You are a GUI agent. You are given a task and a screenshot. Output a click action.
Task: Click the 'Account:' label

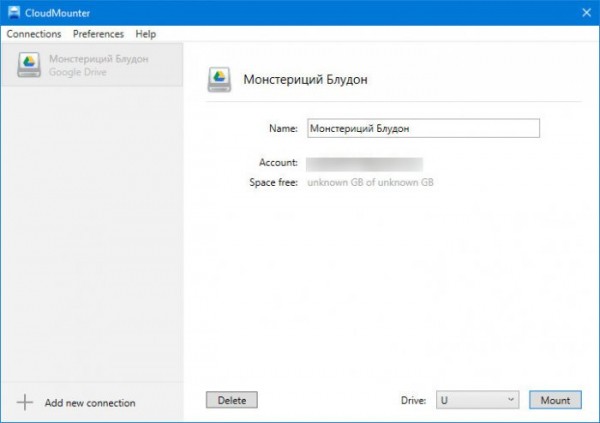[x=278, y=162]
